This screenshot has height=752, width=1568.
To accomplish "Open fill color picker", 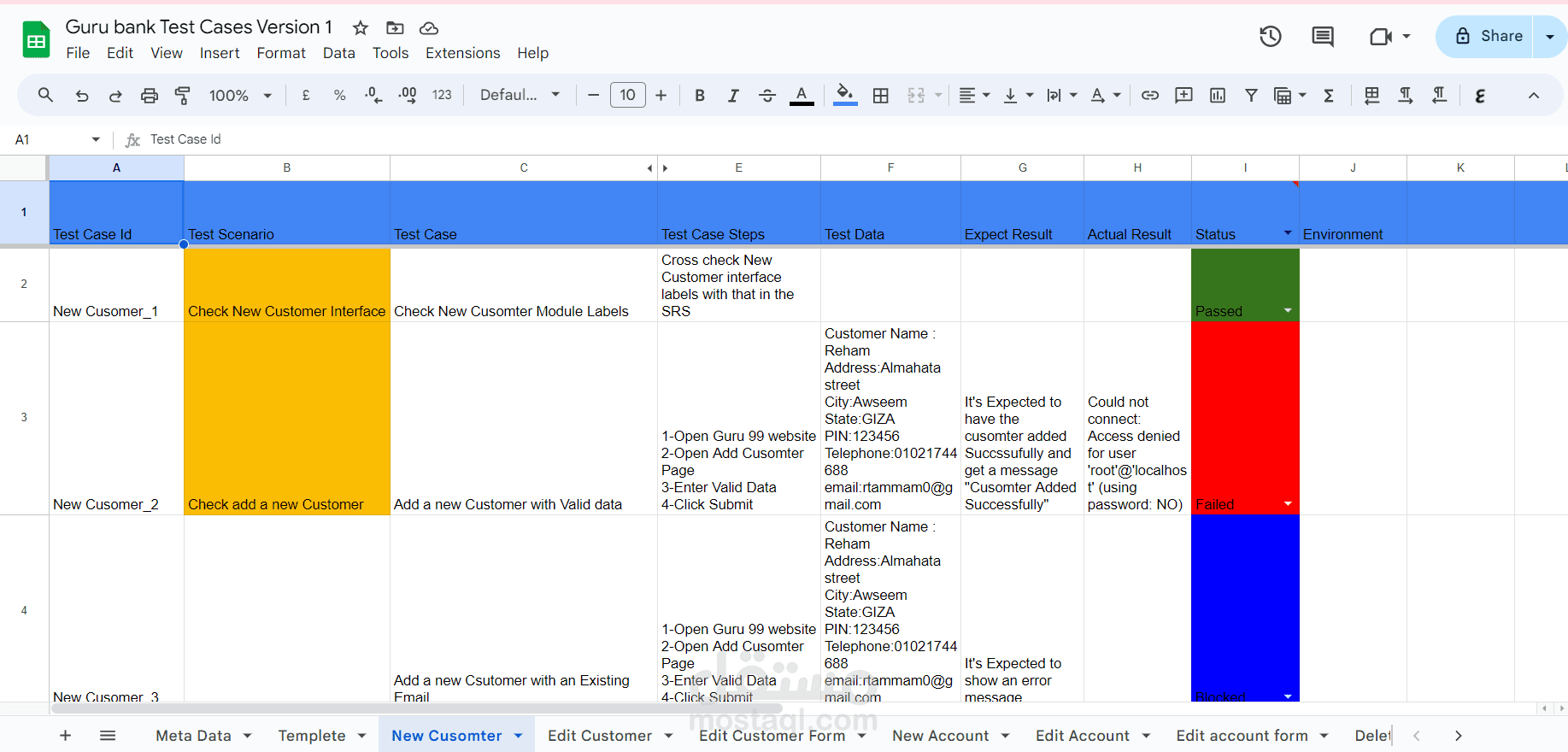I will [x=845, y=95].
